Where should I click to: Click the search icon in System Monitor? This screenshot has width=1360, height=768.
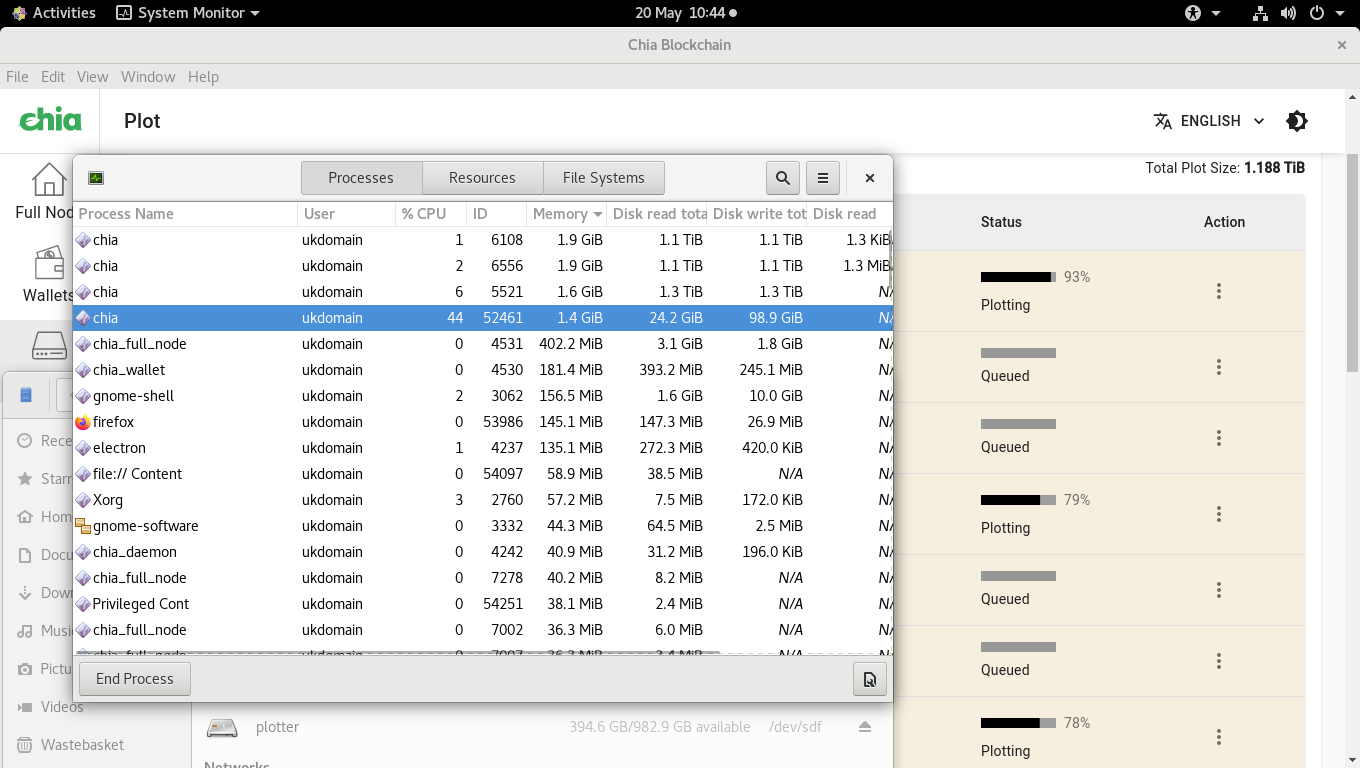coord(783,178)
